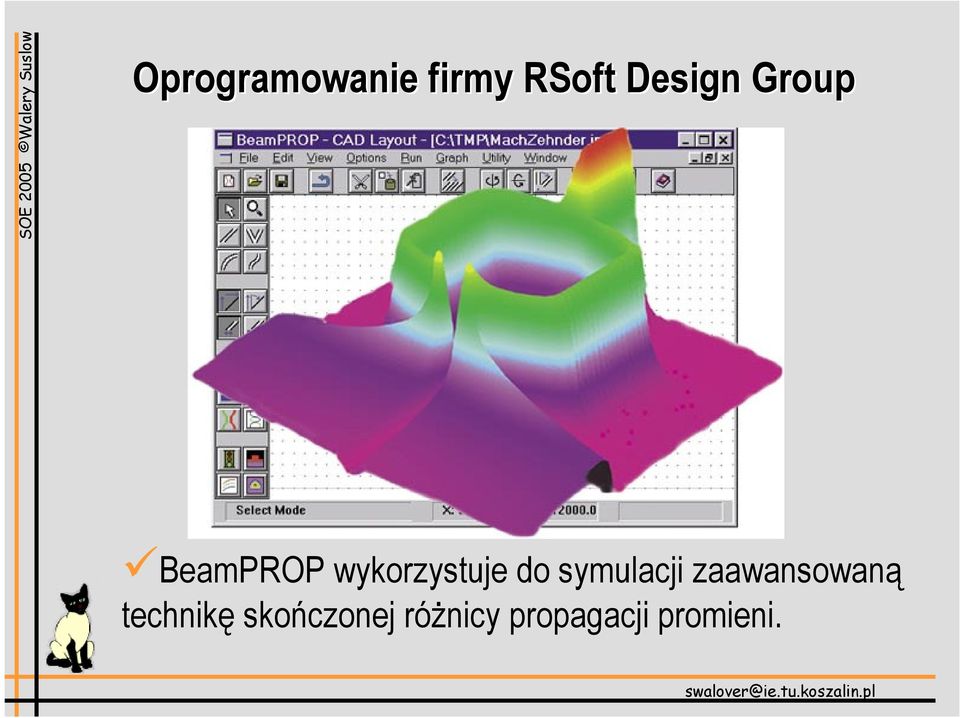Open the Graph menu
The image size is (960, 718).
click(x=452, y=158)
